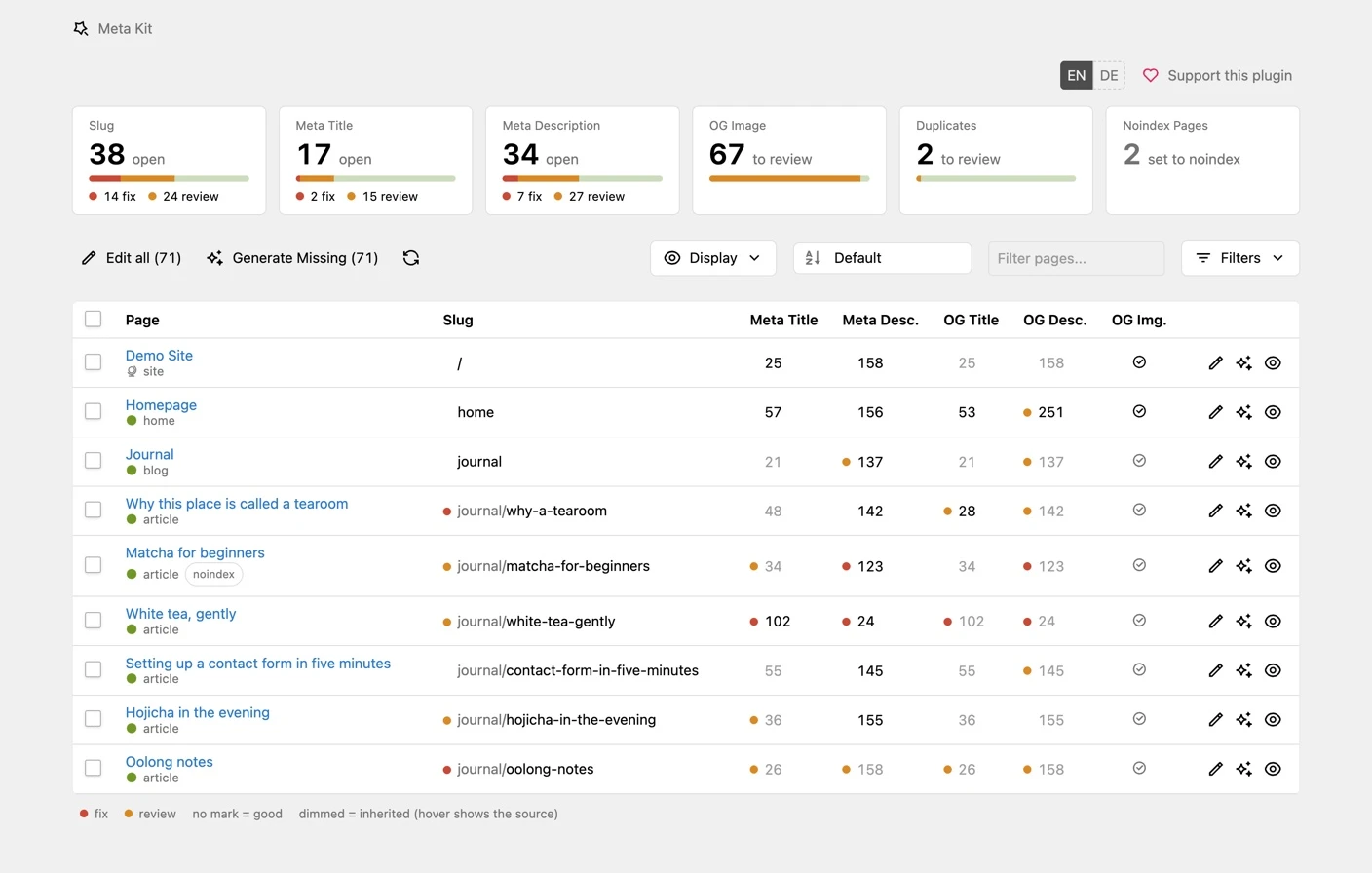Click edit pencil for White tea, gently
The image size is (1372, 873).
coord(1215,622)
